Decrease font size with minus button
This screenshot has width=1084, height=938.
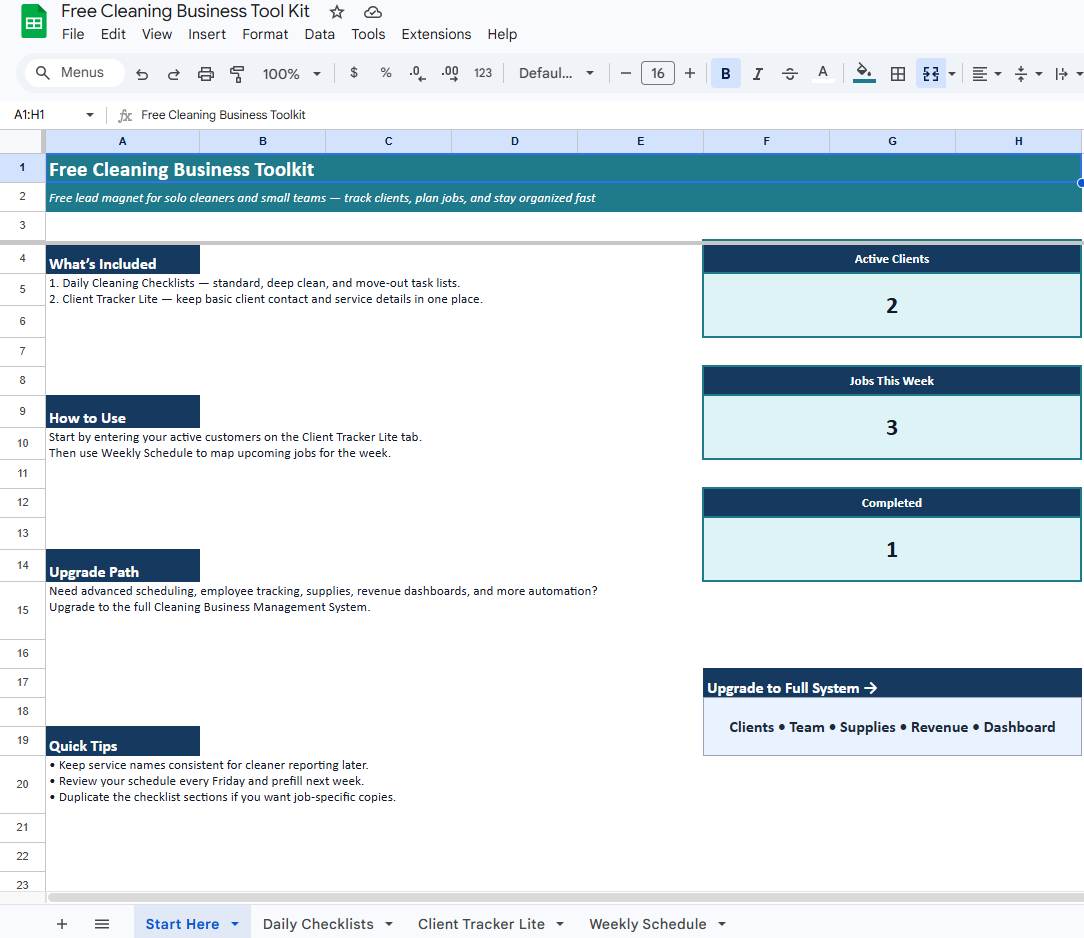pyautogui.click(x=626, y=73)
